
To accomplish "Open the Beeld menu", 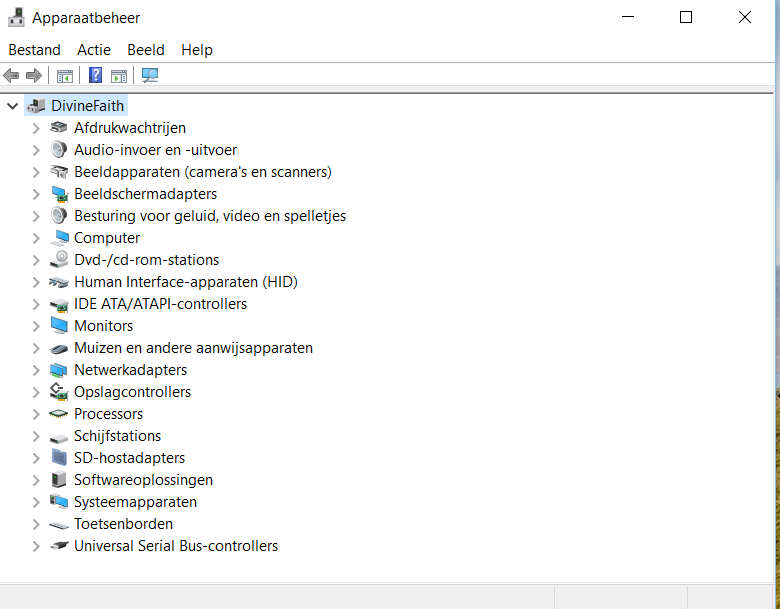I will [x=146, y=50].
